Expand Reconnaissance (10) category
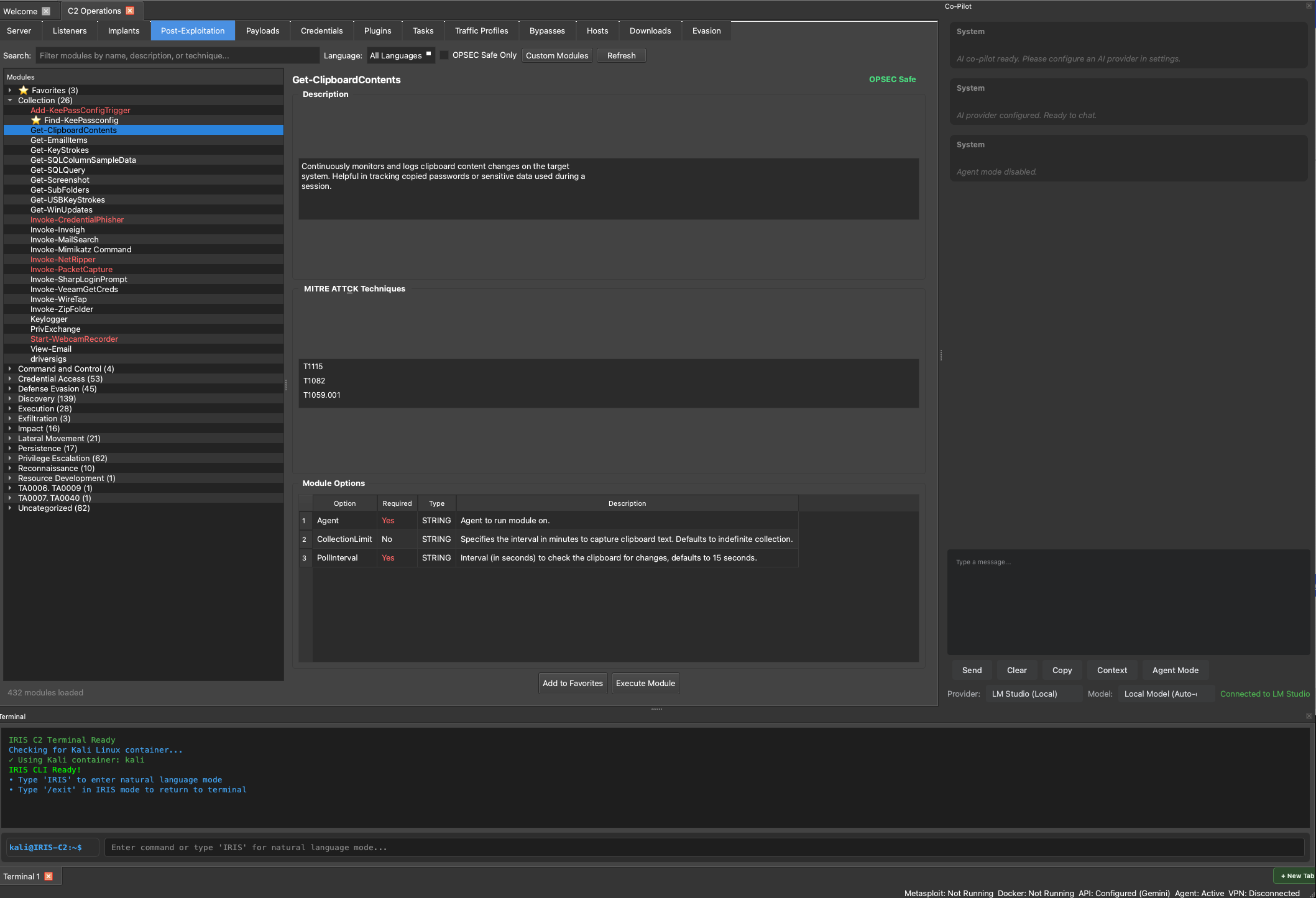Viewport: 1316px width, 898px height. click(10, 468)
